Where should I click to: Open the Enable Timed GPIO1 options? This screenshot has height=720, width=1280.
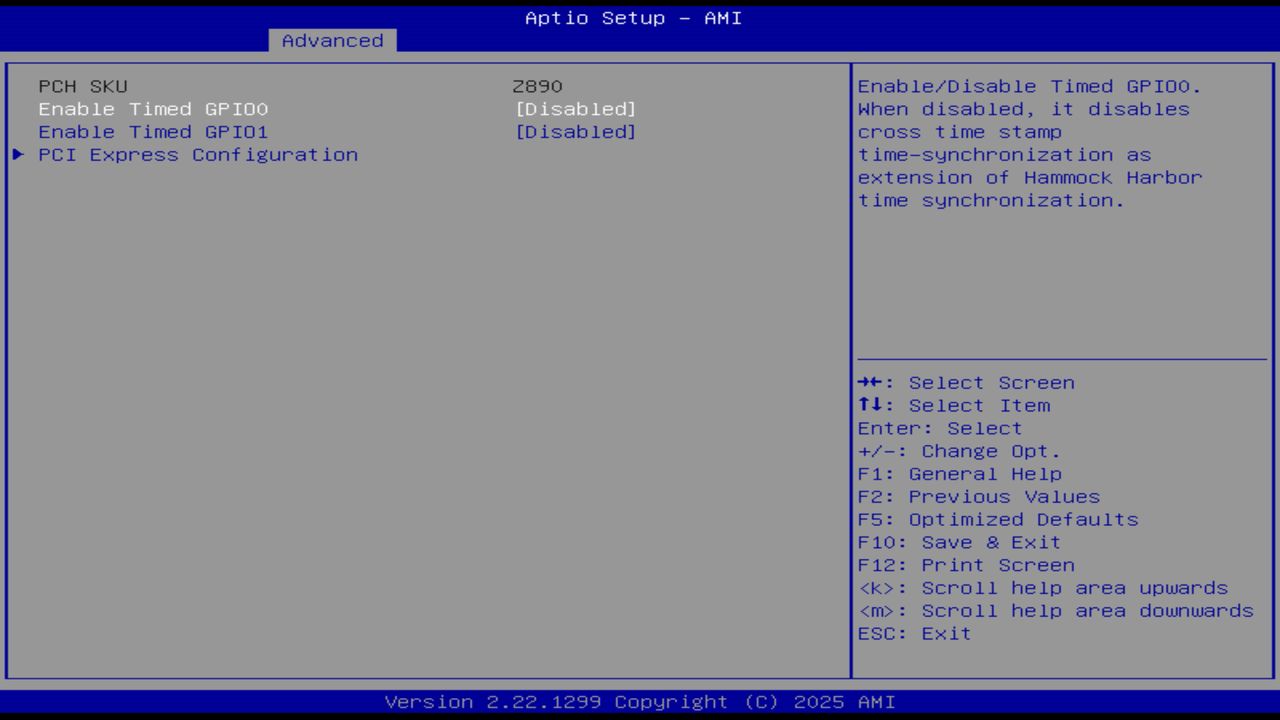click(577, 131)
